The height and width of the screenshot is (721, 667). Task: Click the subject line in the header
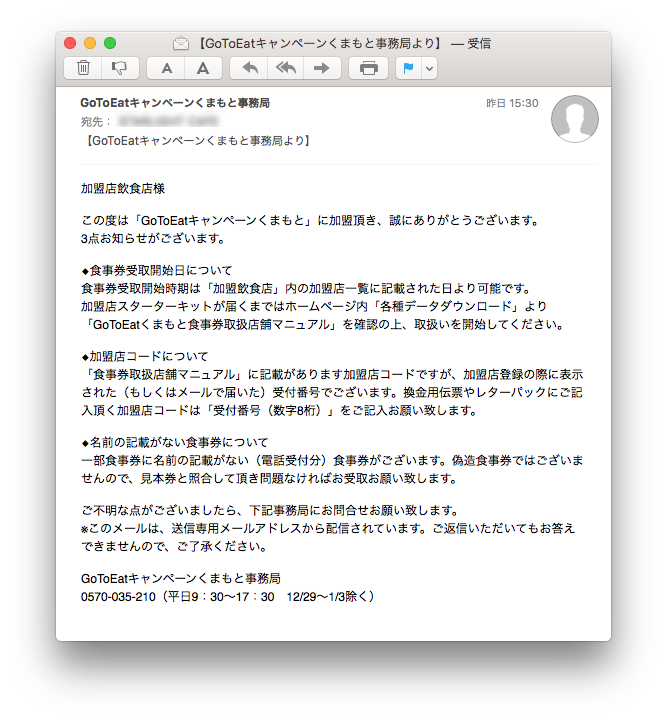point(195,141)
